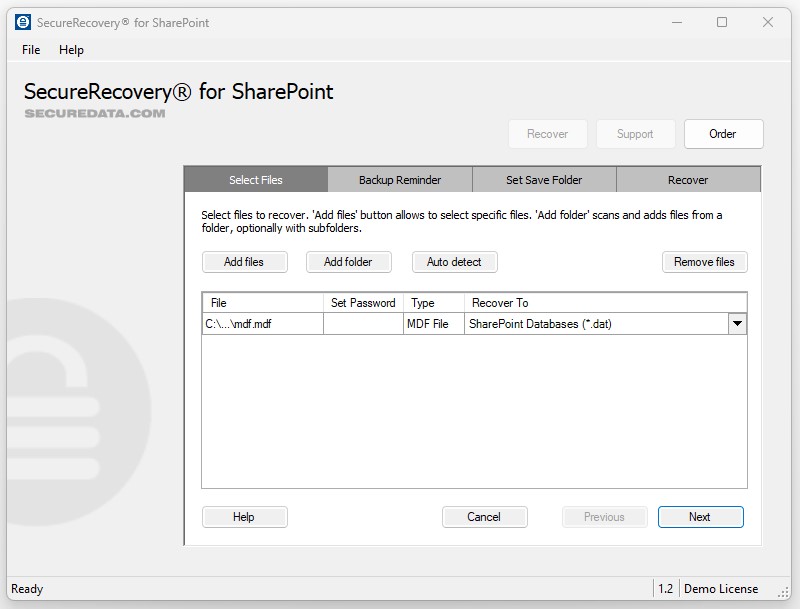Click the SecureRecovery app icon in title bar
This screenshot has height=609, width=800.
(x=23, y=22)
